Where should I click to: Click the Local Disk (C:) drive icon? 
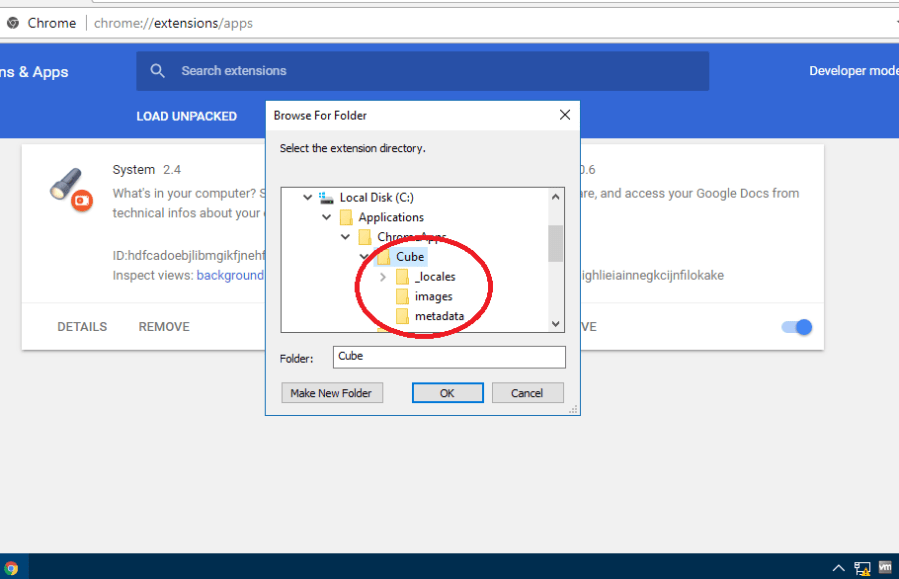click(x=326, y=198)
